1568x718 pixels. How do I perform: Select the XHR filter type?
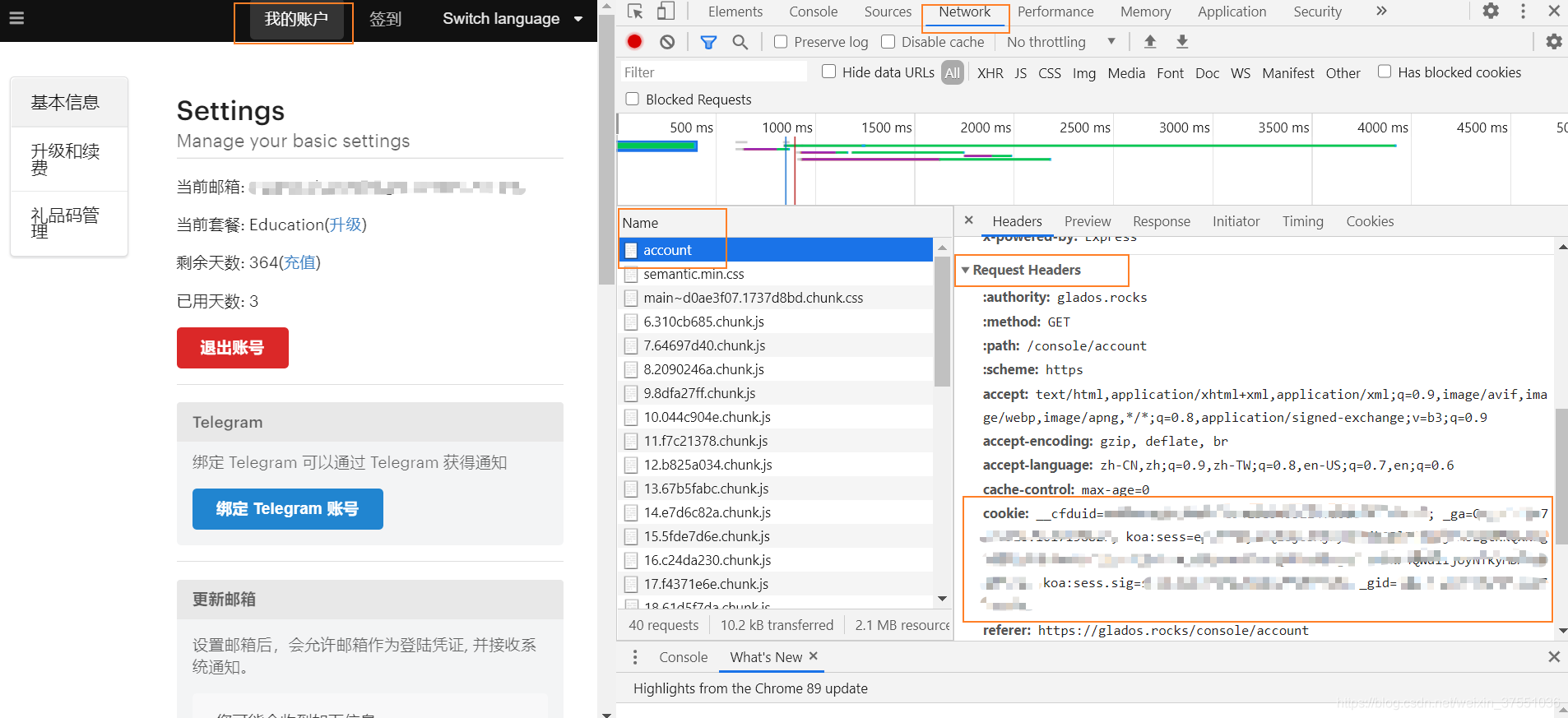tap(990, 73)
